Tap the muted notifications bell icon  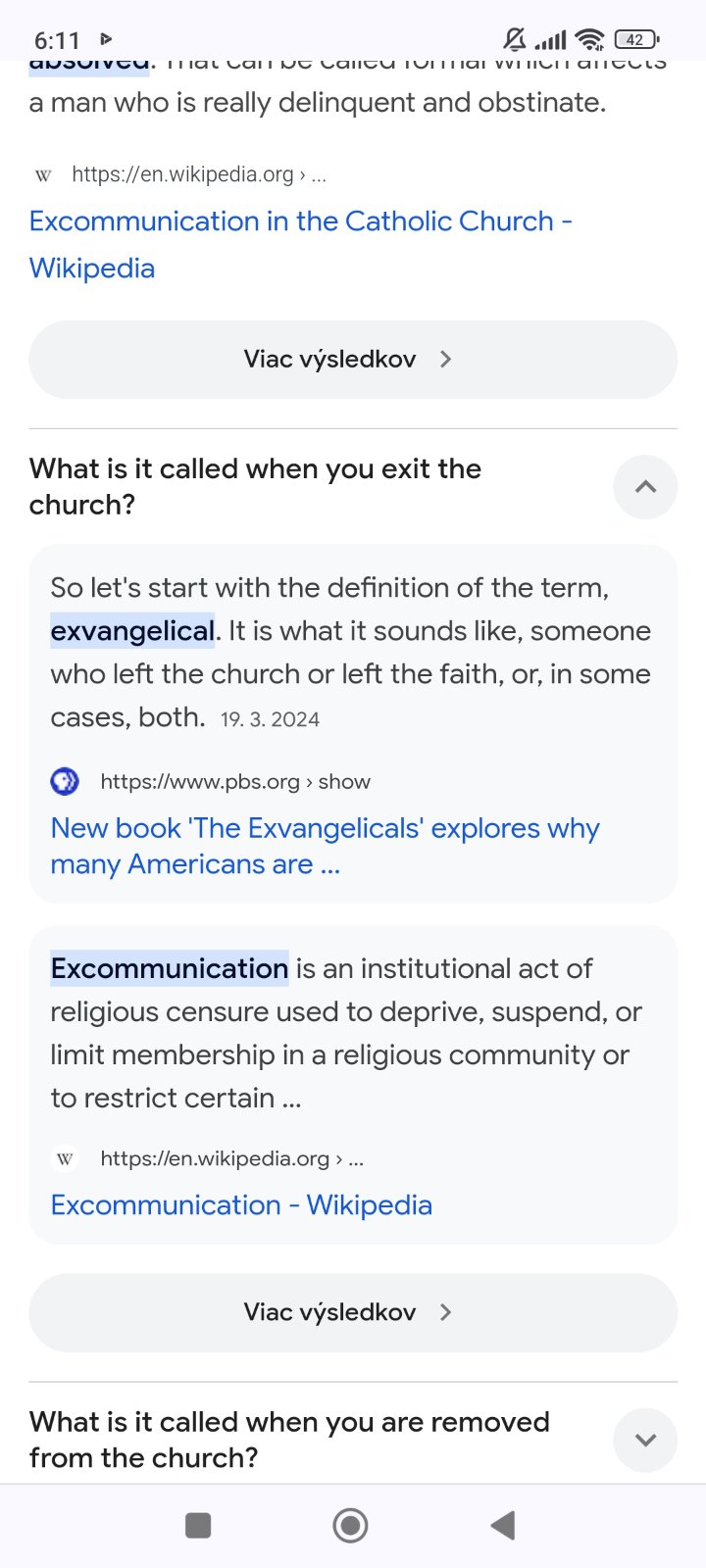tap(514, 39)
